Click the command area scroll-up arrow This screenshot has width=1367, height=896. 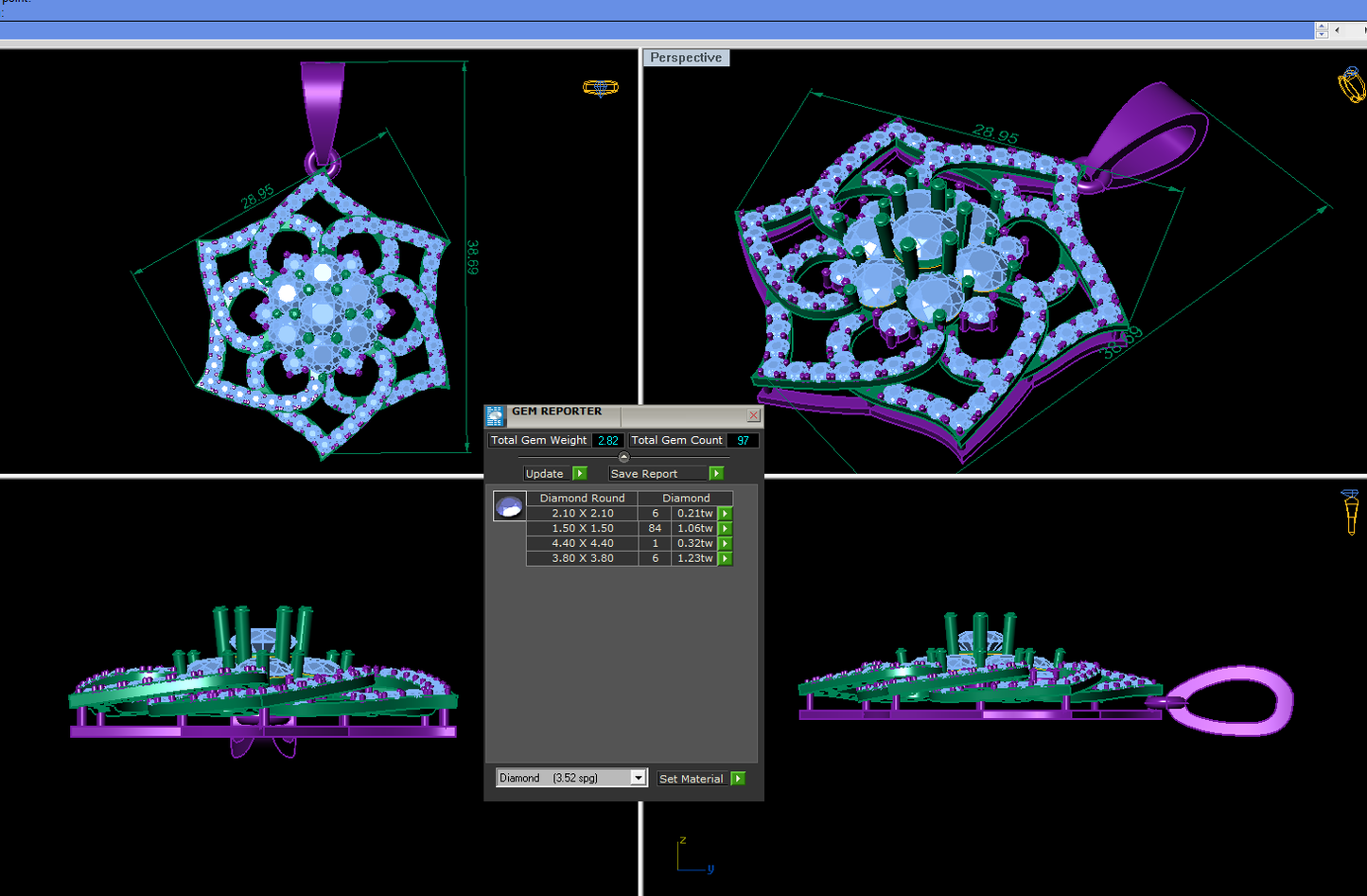pyautogui.click(x=1322, y=26)
